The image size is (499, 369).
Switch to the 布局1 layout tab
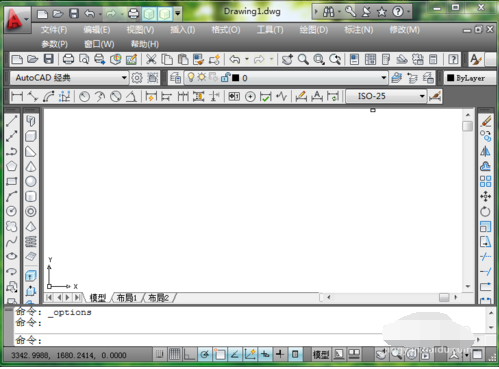coord(127,298)
